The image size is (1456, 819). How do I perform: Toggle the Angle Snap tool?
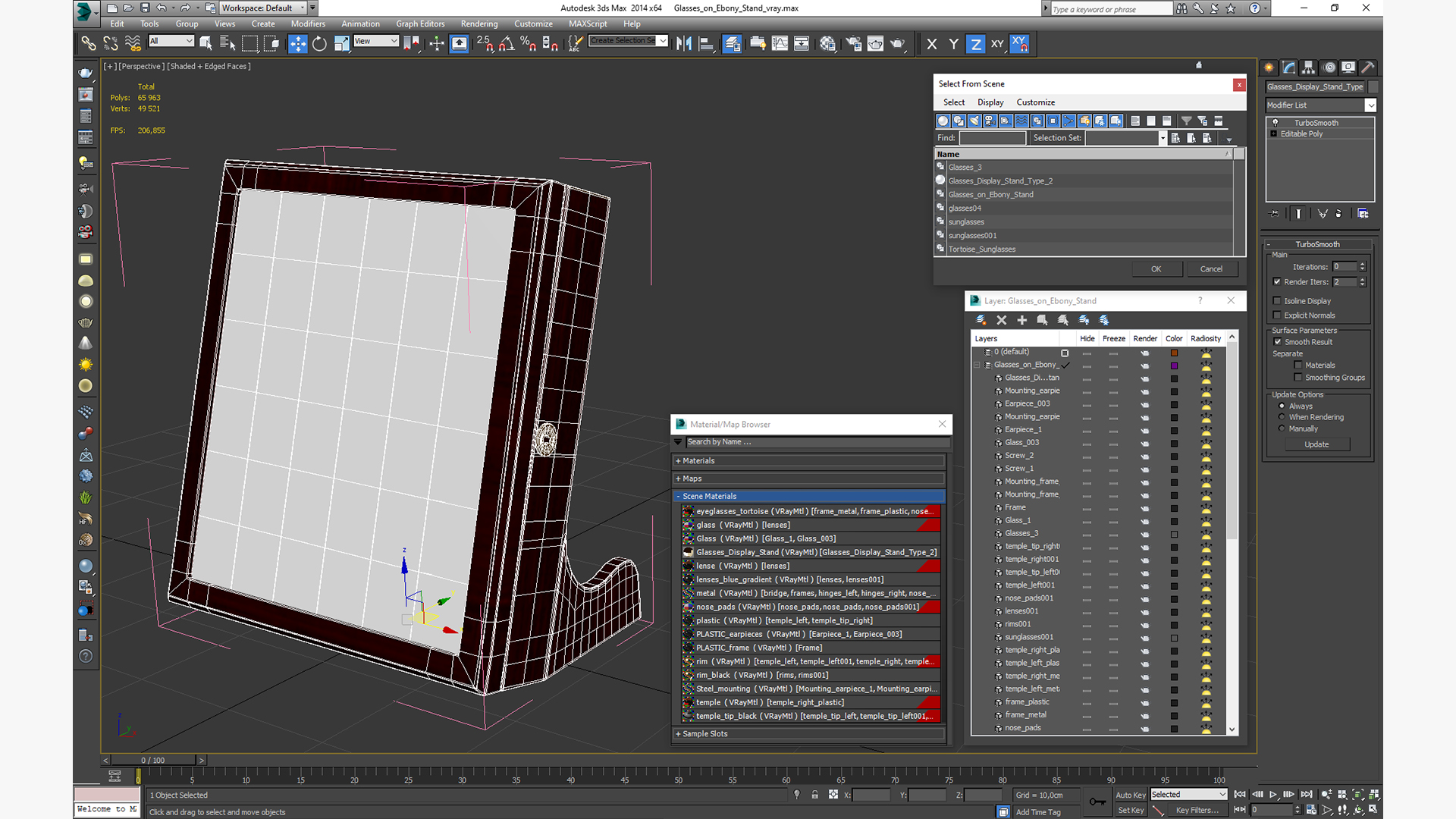pos(507,44)
